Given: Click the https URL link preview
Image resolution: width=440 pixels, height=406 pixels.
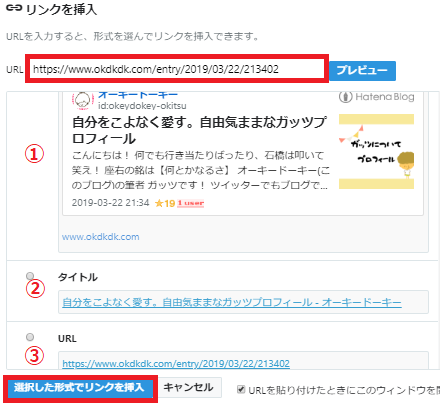Looking at the screenshot, I should [176, 363].
